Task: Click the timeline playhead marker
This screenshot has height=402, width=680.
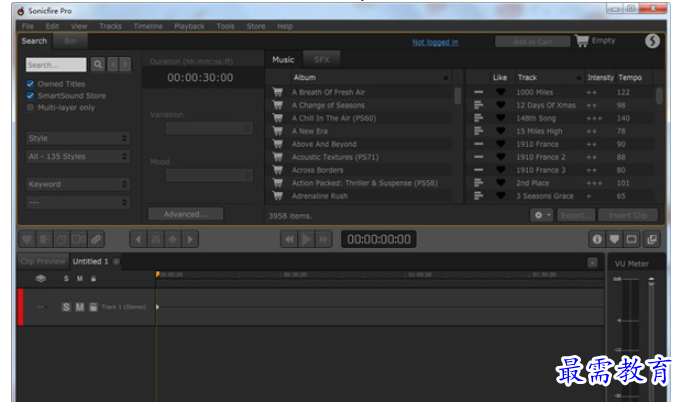Action: [x=157, y=274]
